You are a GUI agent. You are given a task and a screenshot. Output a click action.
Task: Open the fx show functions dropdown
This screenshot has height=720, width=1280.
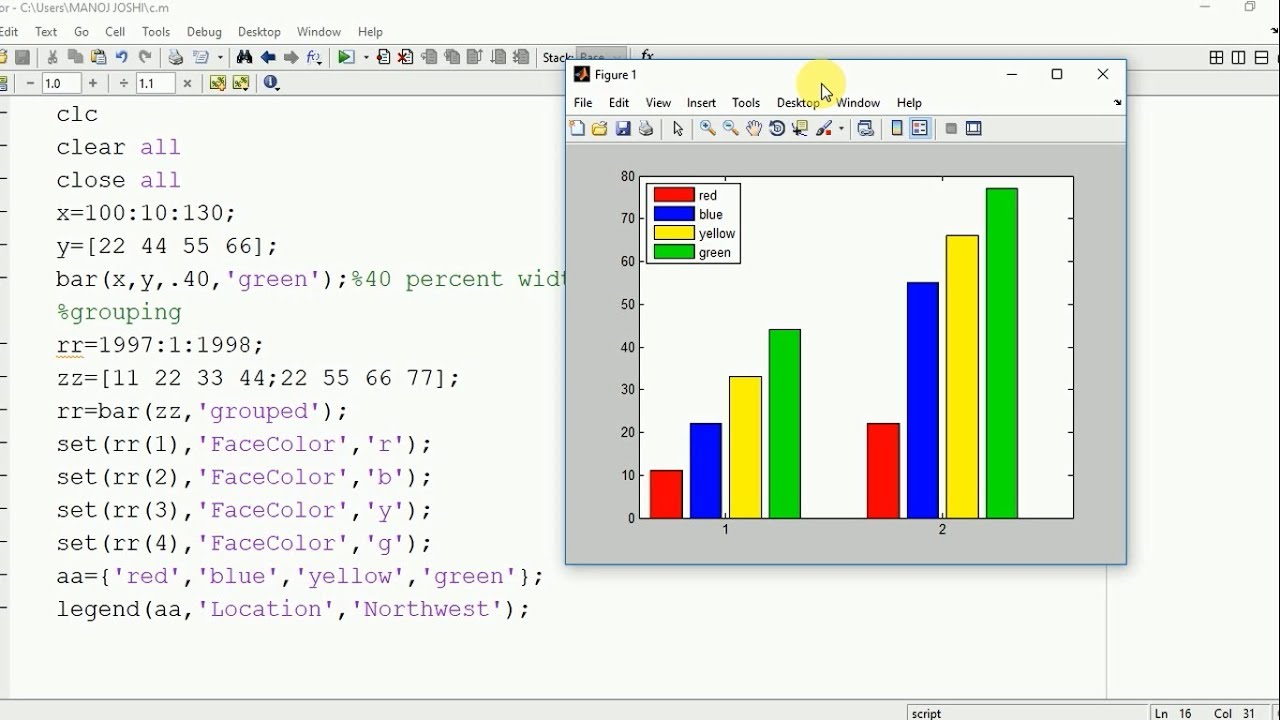(315, 58)
